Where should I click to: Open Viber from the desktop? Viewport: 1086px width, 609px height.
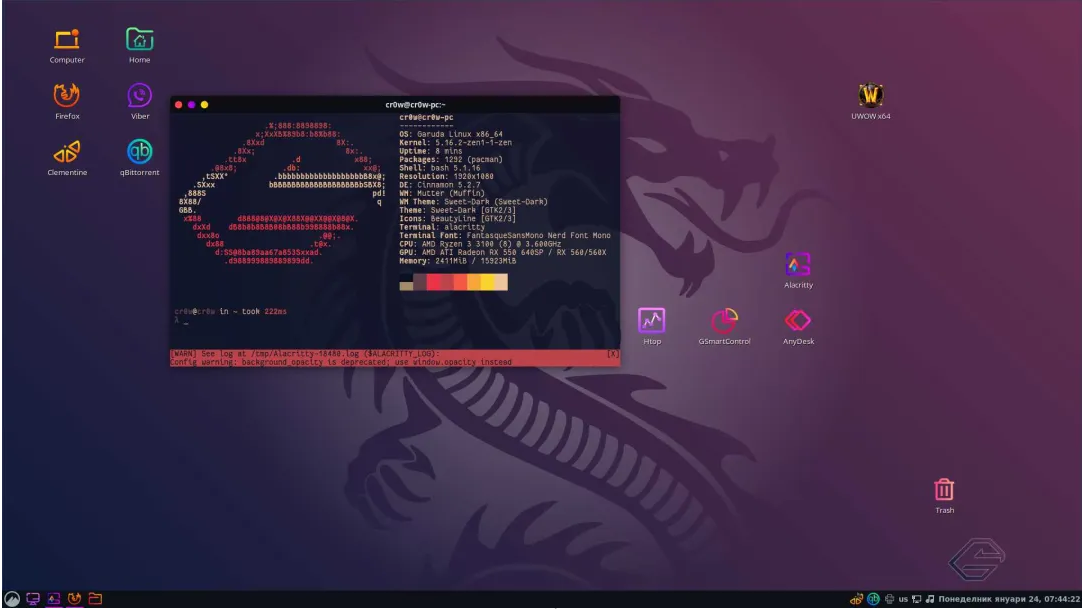click(139, 97)
